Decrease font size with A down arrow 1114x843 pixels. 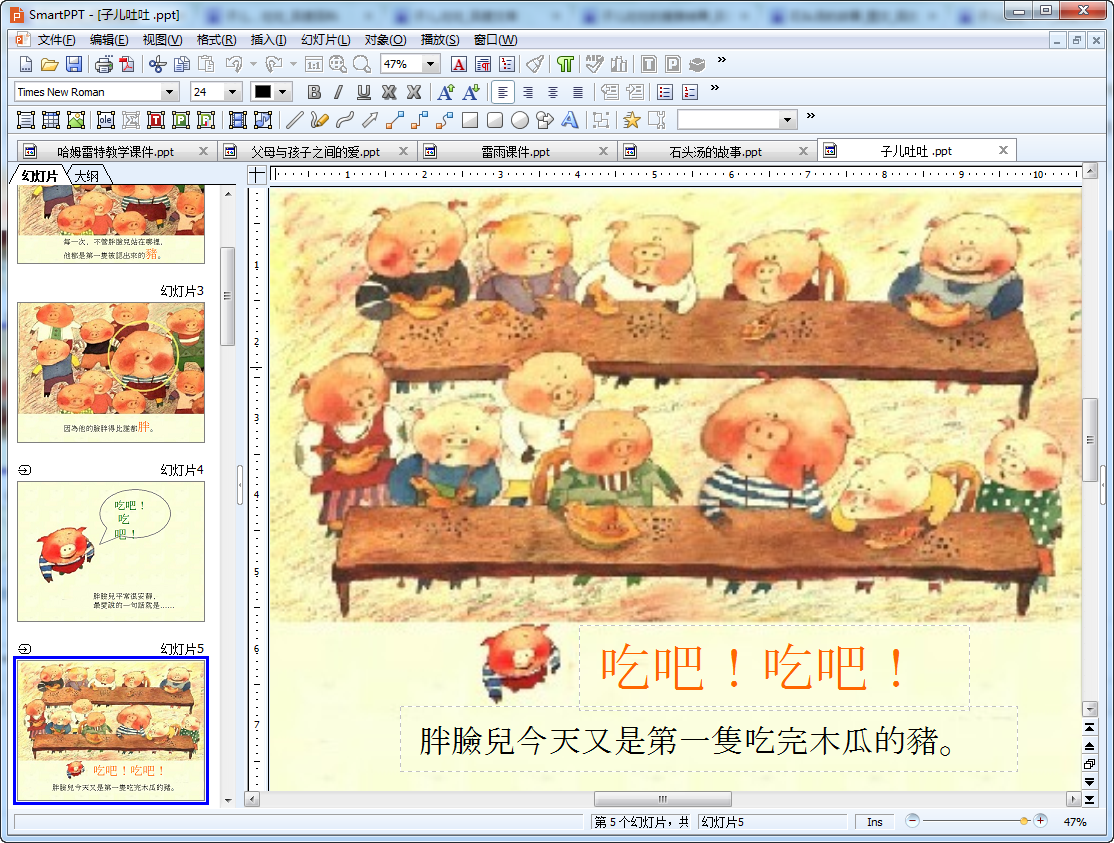point(470,92)
